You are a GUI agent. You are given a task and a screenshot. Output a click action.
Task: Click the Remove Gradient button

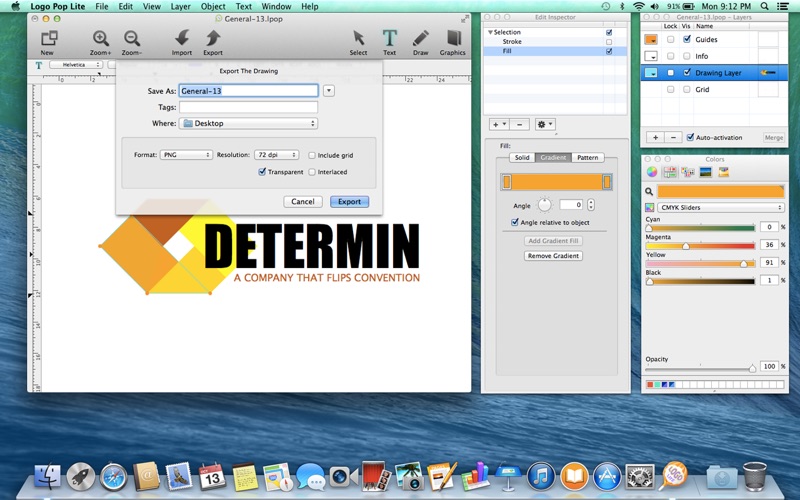coord(553,256)
